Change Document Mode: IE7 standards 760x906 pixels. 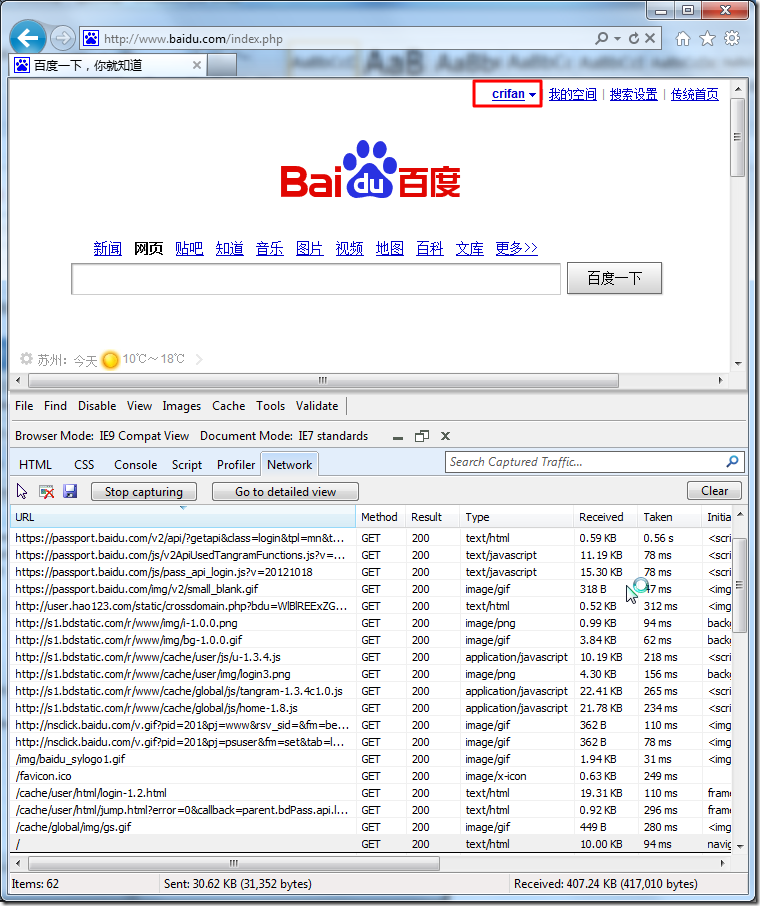click(284, 436)
